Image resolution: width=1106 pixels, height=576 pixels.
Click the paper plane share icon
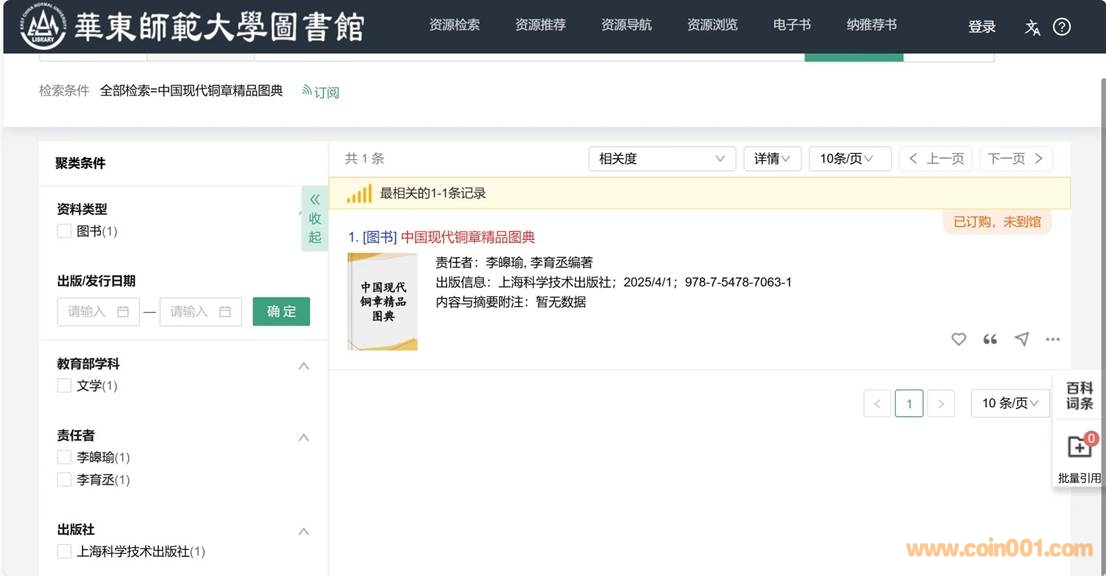coord(1021,339)
